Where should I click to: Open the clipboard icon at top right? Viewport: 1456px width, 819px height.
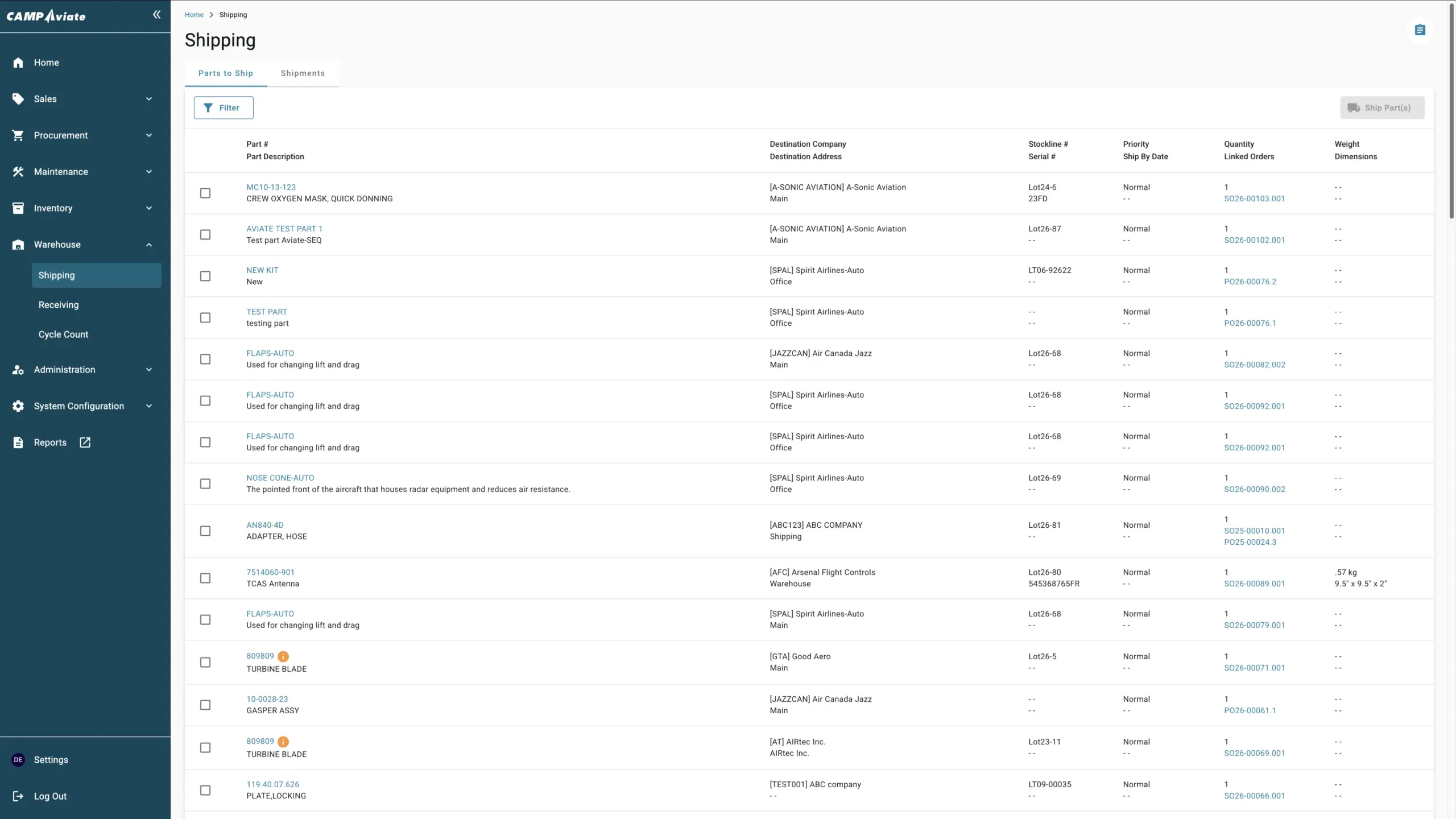pos(1420,30)
